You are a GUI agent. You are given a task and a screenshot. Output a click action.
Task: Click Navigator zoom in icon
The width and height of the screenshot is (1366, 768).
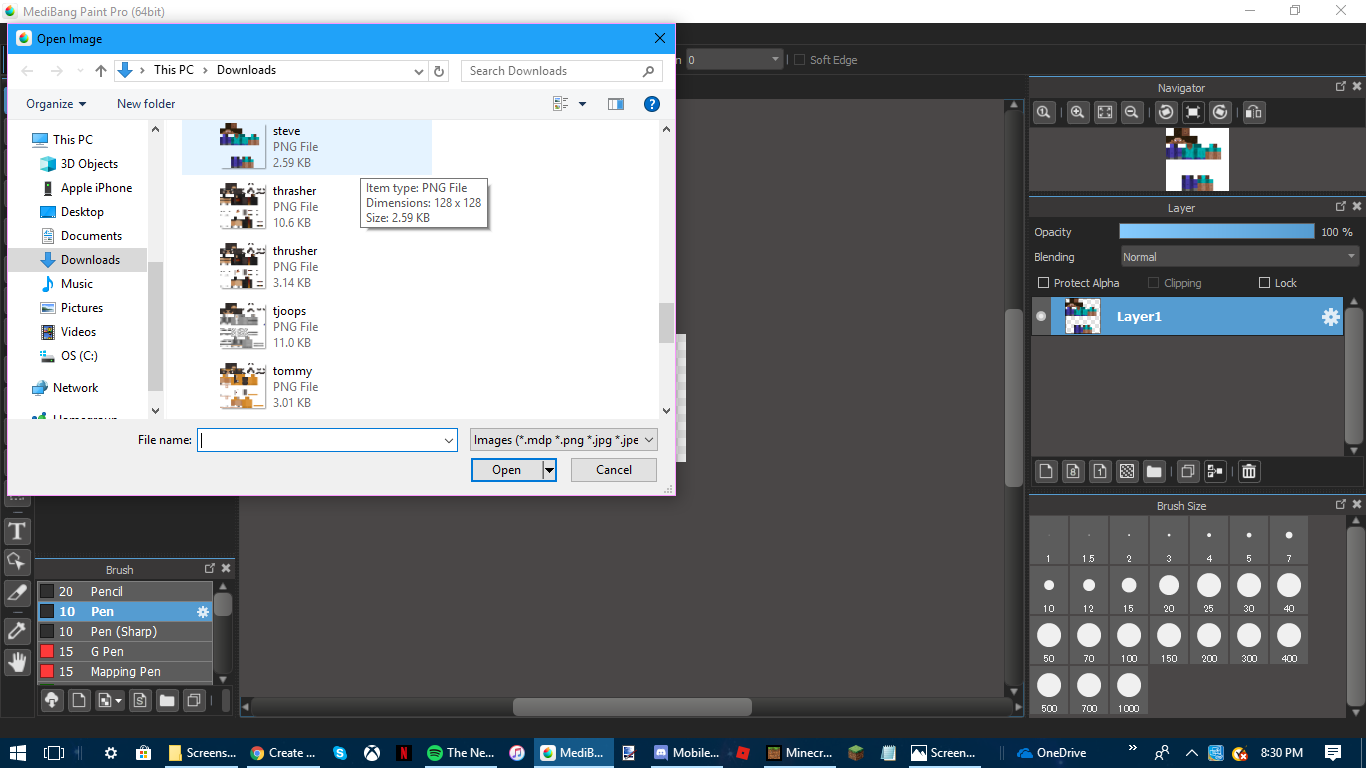tap(1078, 113)
